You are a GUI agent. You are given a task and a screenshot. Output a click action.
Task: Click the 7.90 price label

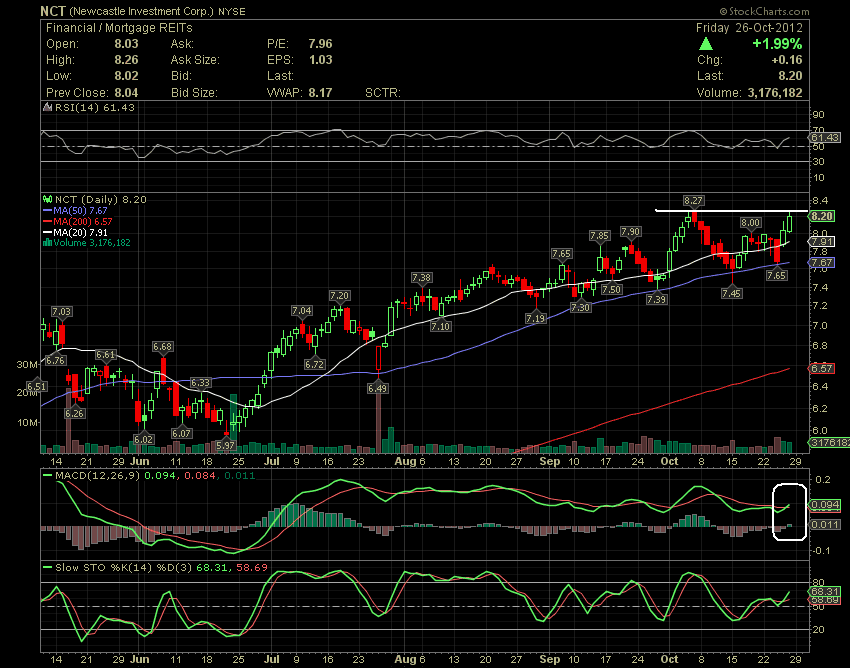point(630,232)
